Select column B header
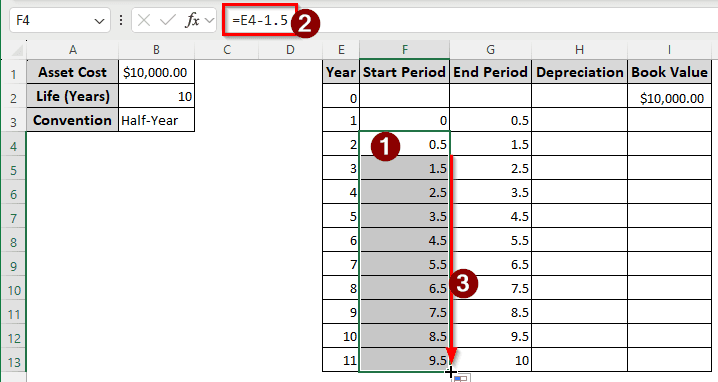Screen dimensions: 718x382 coord(156,49)
